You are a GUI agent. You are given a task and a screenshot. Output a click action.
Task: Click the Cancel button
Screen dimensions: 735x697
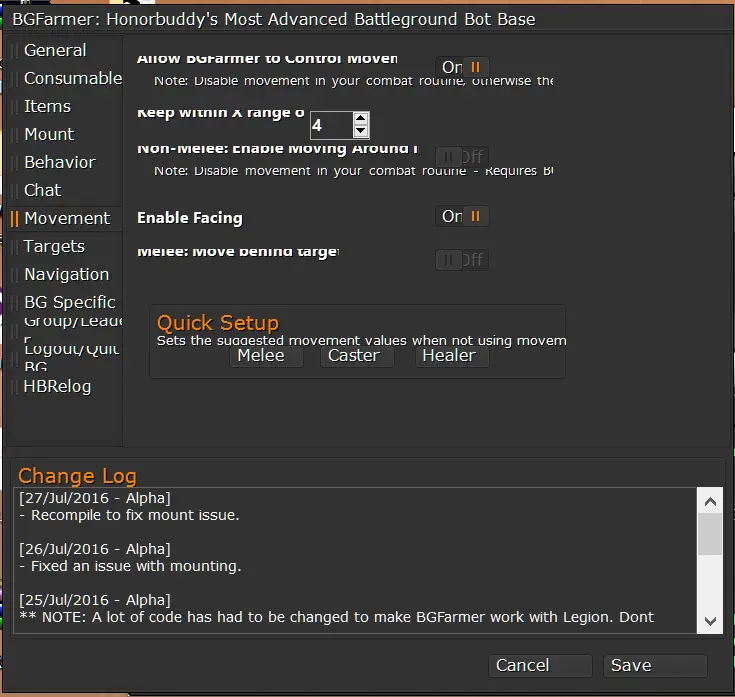click(540, 666)
